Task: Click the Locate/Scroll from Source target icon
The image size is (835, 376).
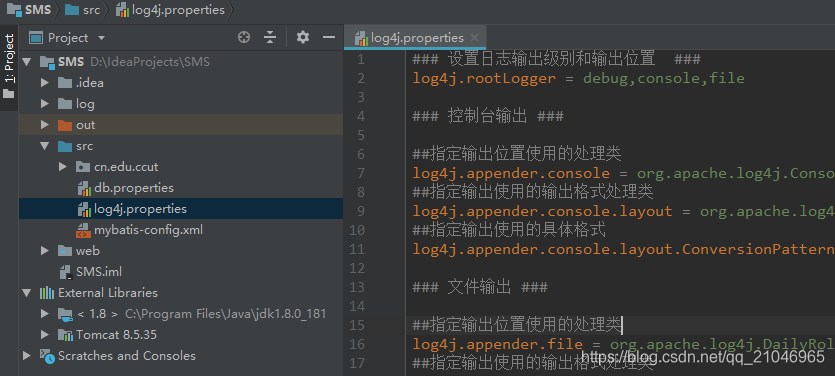Action: [244, 37]
